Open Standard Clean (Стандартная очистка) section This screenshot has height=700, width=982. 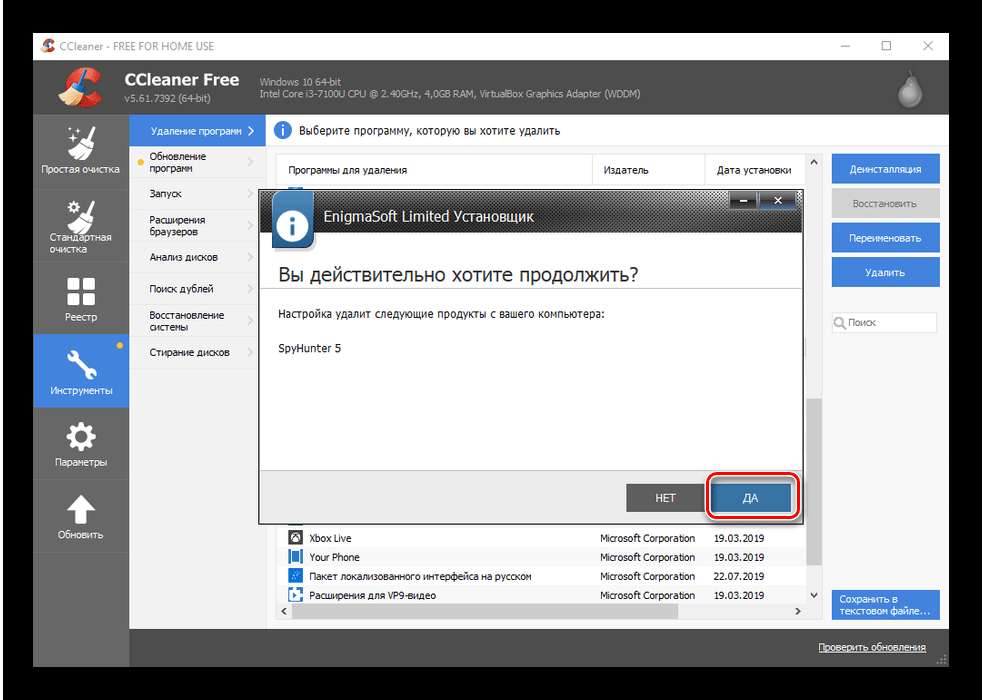point(81,226)
